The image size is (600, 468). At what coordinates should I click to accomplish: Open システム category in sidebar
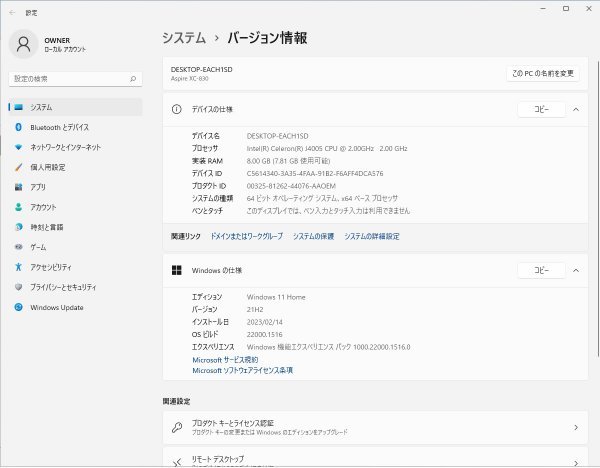click(x=75, y=107)
